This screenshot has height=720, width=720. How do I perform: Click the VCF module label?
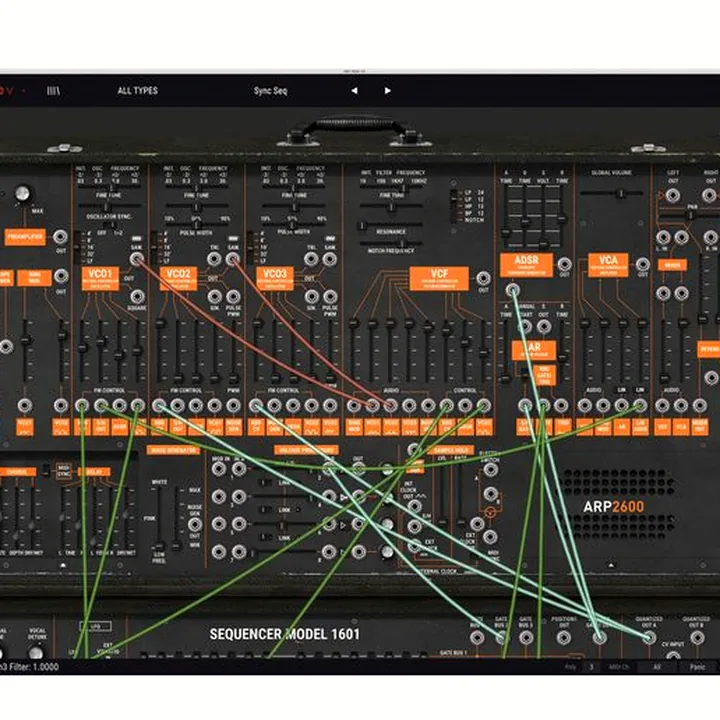coord(439,279)
